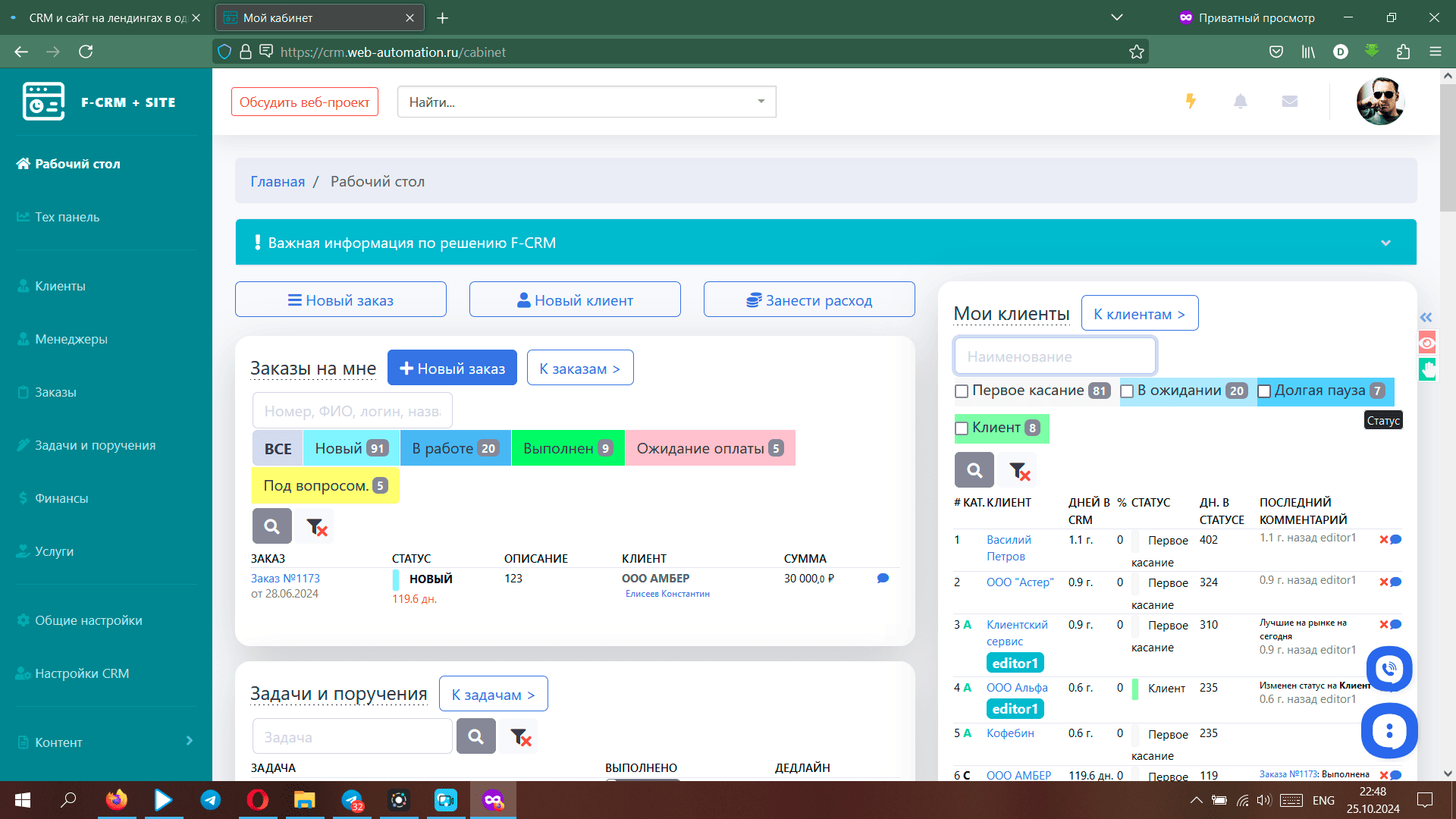Open comment bubble for order №1173

[x=883, y=579]
